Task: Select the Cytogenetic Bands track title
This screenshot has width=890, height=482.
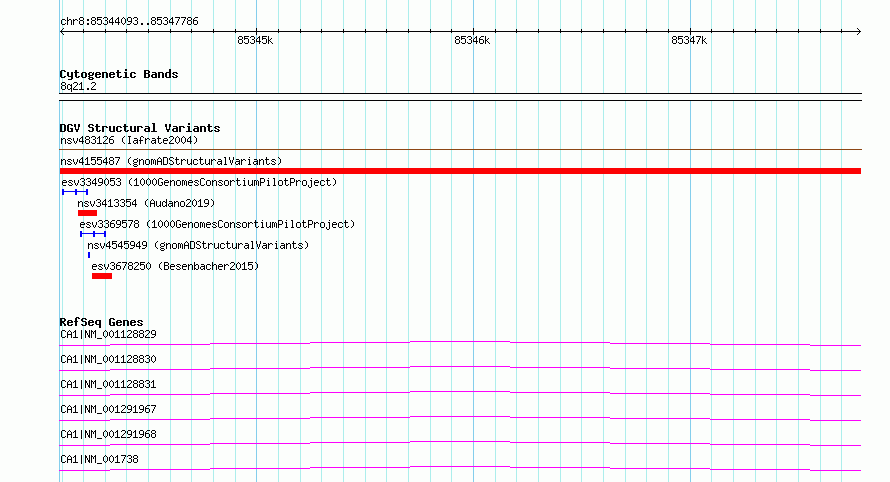Action: coord(119,74)
